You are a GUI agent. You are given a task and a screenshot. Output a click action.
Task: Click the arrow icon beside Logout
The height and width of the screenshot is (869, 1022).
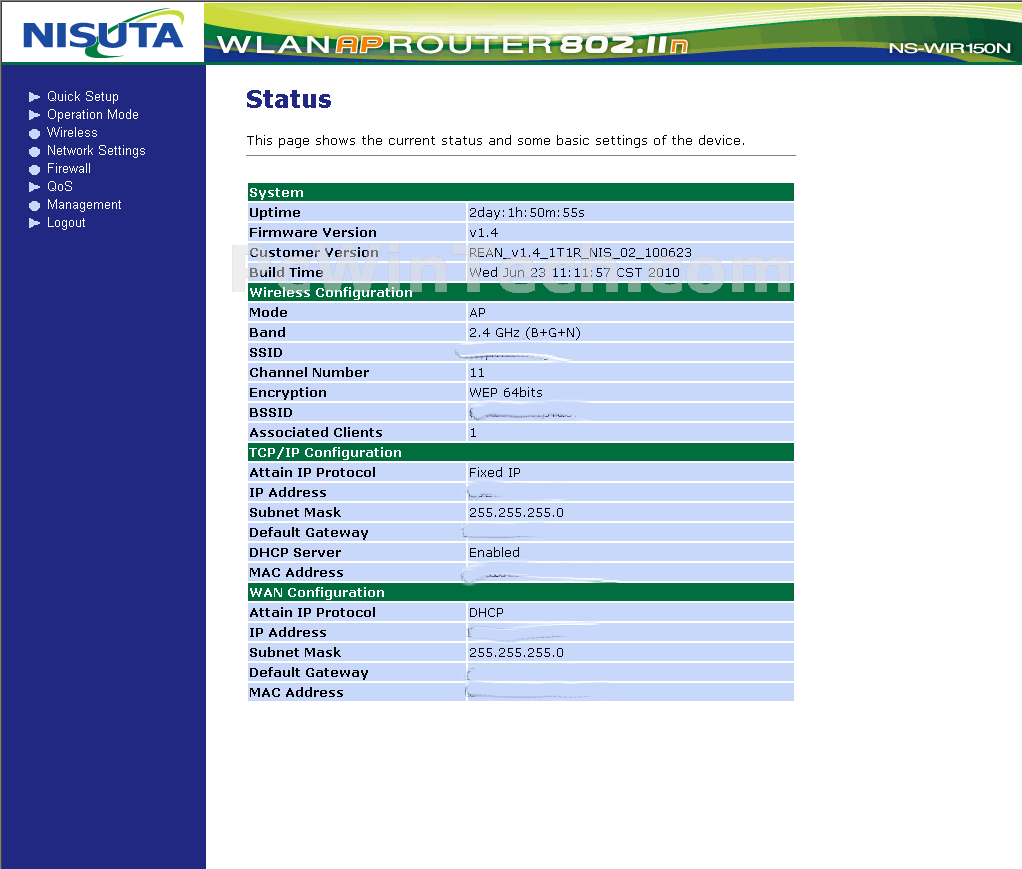coord(35,223)
